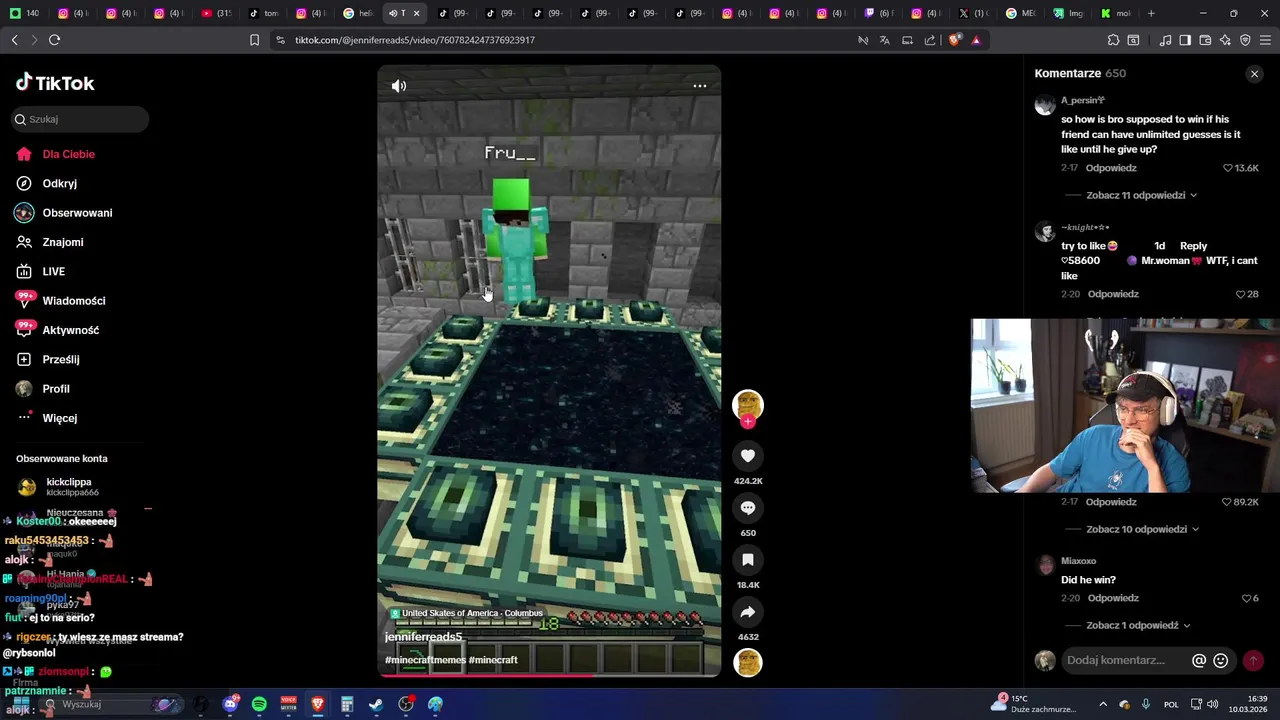Post comment with the red send button
Image resolution: width=1280 pixels, height=720 pixels.
pos(1253,661)
